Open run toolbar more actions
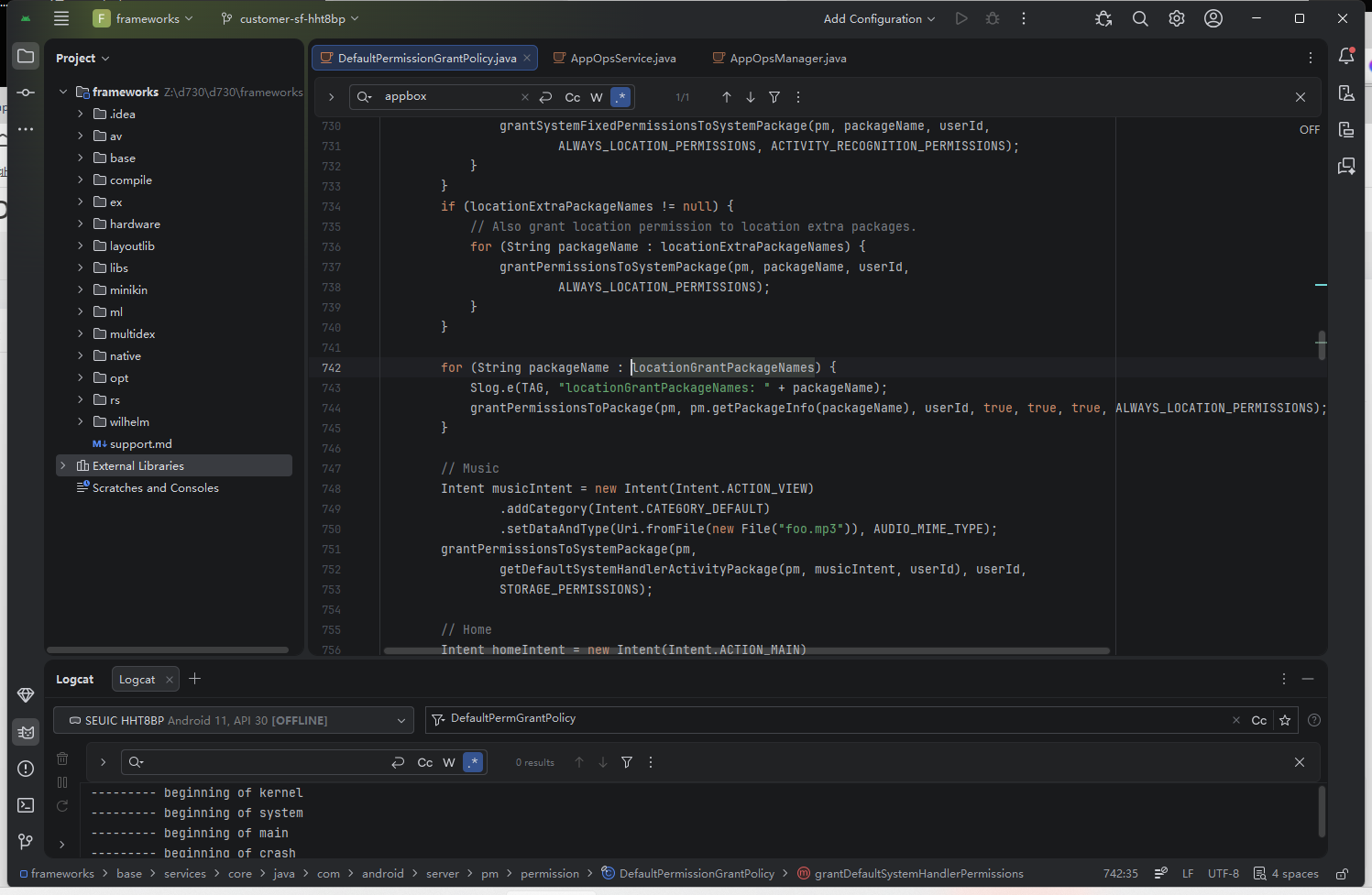Viewport: 1372px width, 895px height. point(1024,18)
